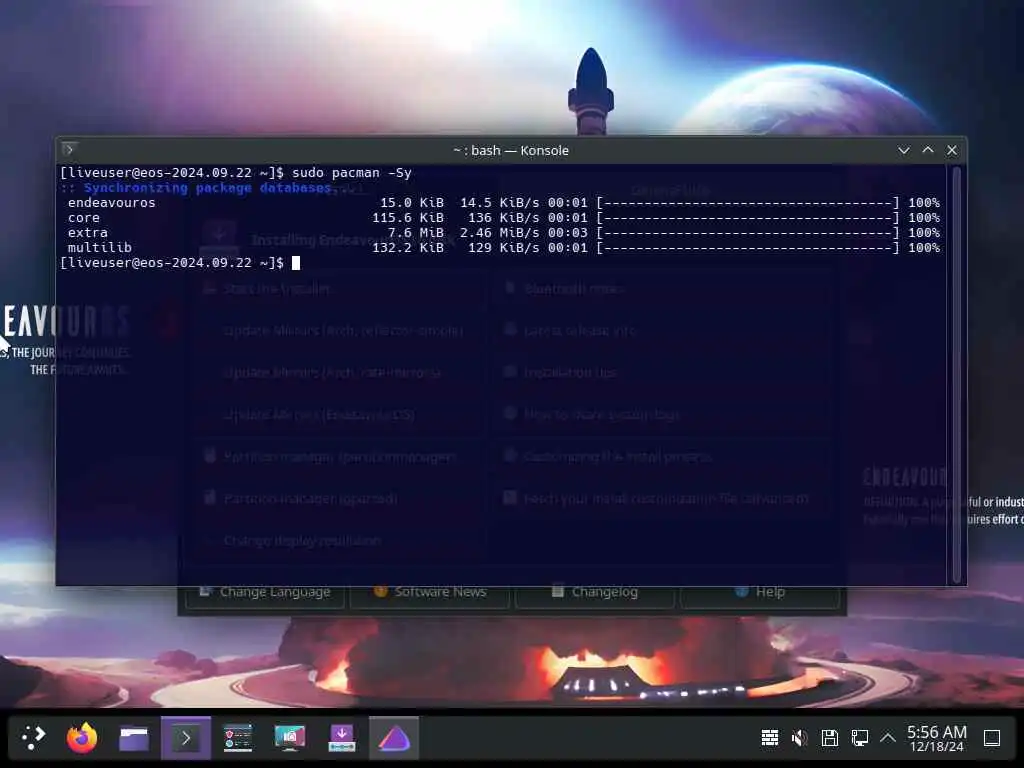Click the '115.6 KiB' size value
Viewport: 1024px width, 768px height.
coord(408,218)
